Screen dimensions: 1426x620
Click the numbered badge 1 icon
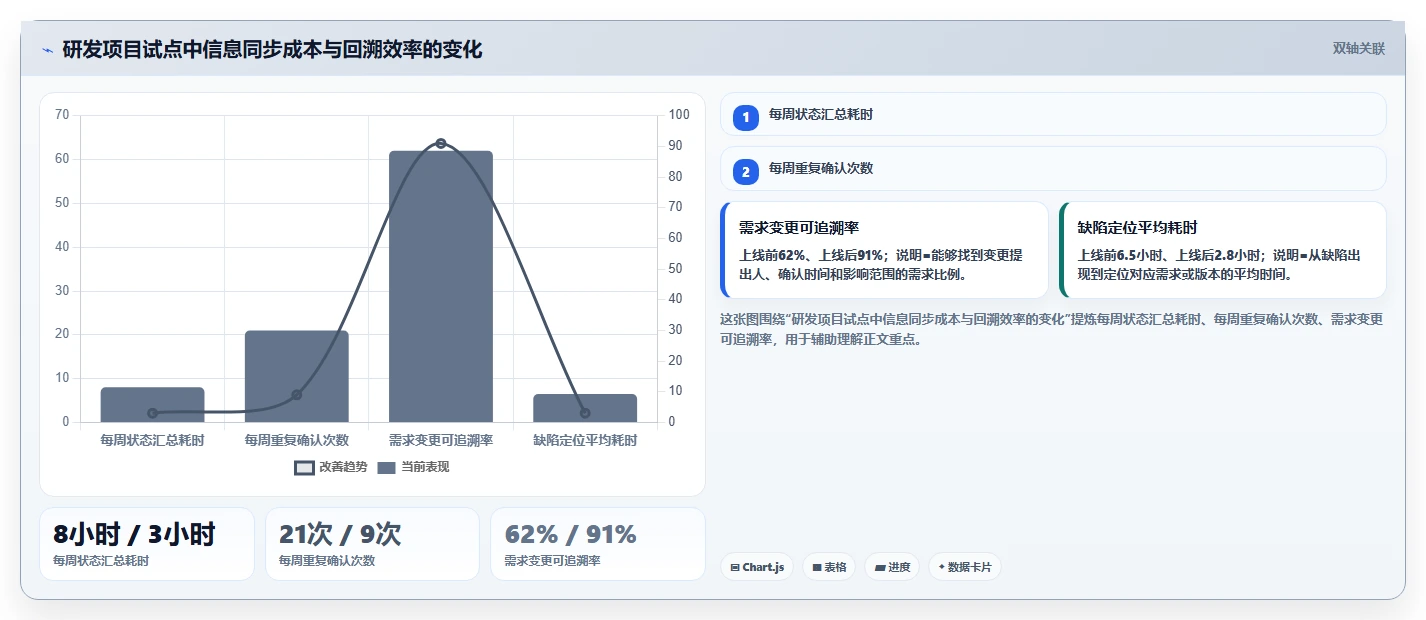point(746,117)
